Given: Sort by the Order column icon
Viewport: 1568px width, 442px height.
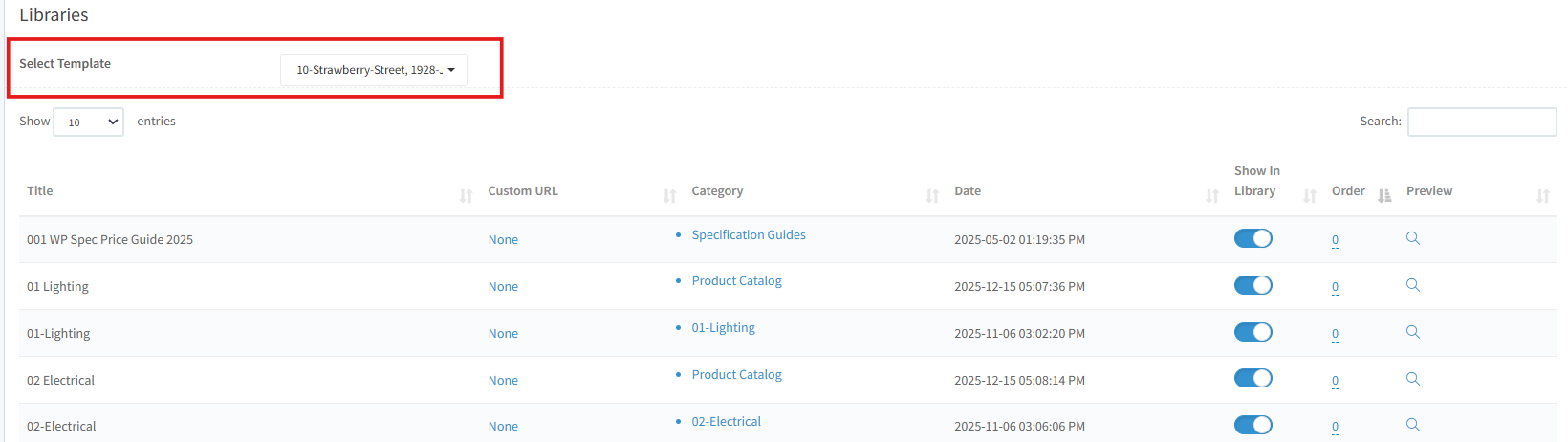Looking at the screenshot, I should 1383,195.
